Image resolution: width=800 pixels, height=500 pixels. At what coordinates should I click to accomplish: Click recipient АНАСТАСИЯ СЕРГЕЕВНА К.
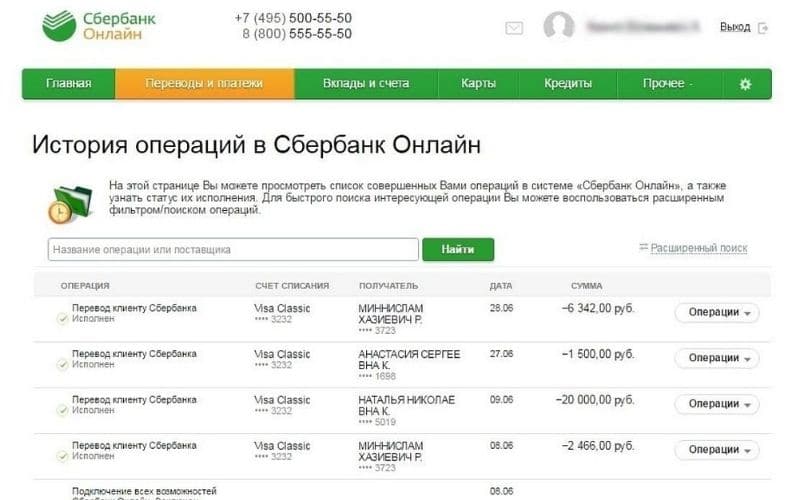point(409,360)
